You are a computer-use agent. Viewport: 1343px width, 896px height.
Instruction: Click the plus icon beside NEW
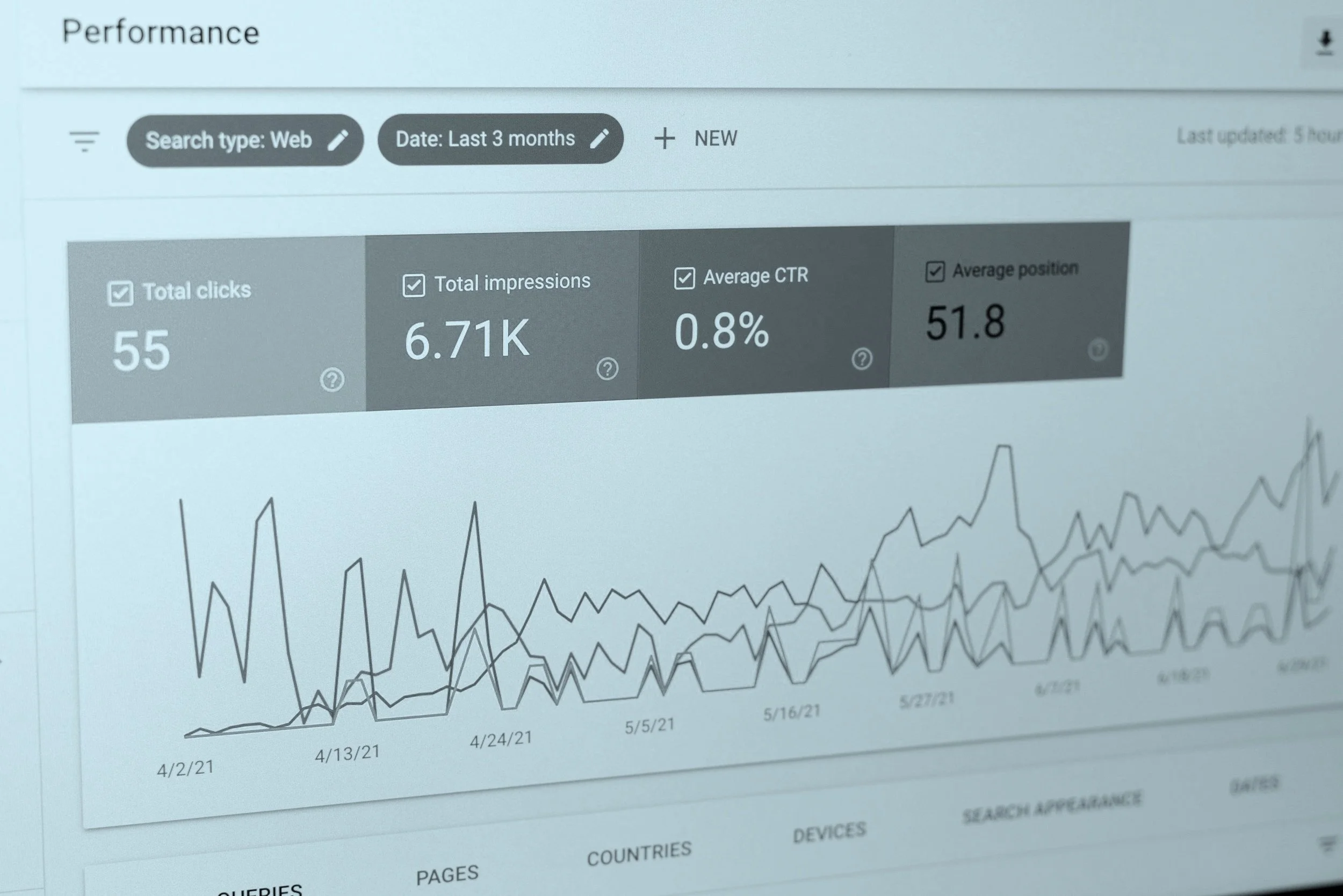tap(664, 138)
